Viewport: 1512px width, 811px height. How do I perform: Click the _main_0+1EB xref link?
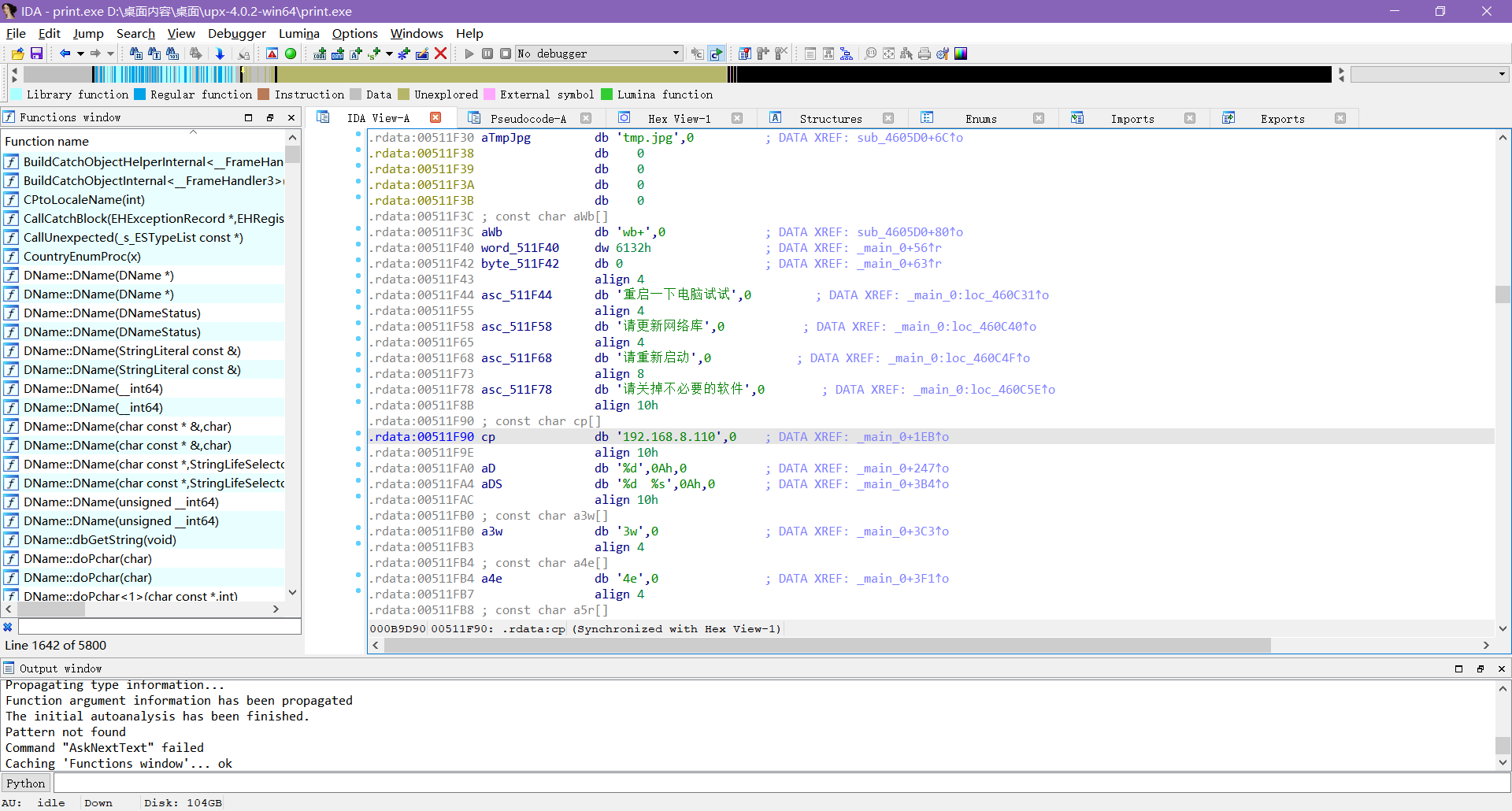902,437
